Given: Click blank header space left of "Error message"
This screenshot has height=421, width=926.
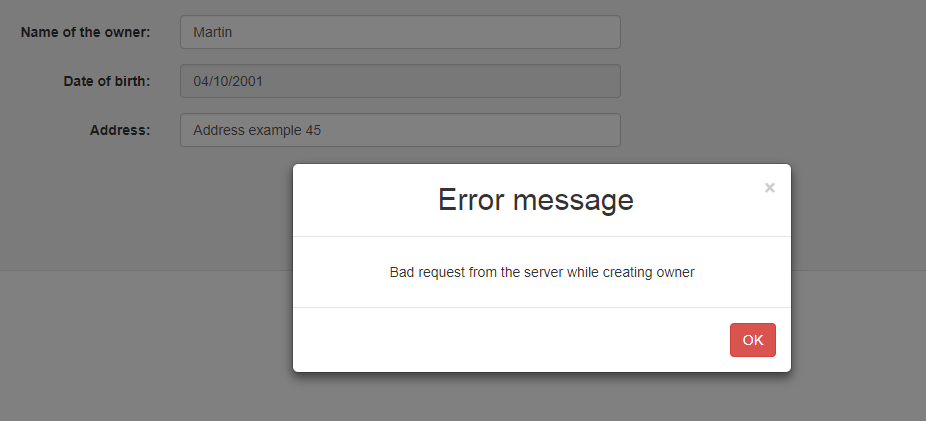Looking at the screenshot, I should pos(360,200).
